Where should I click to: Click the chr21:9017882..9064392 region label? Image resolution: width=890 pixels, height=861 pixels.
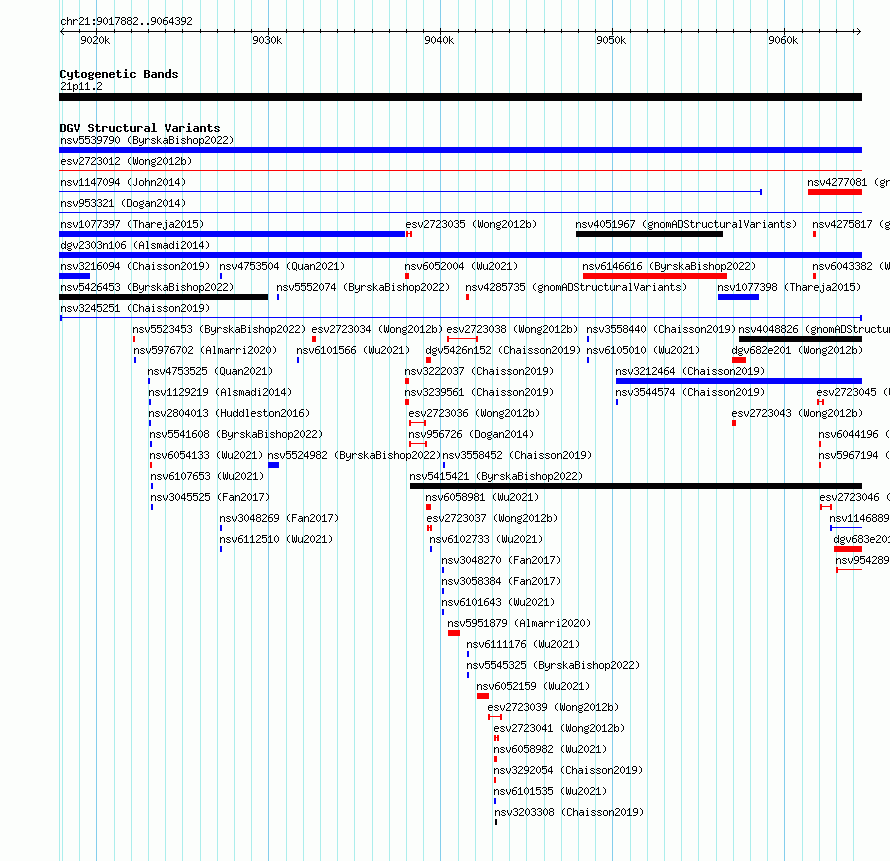[126, 21]
